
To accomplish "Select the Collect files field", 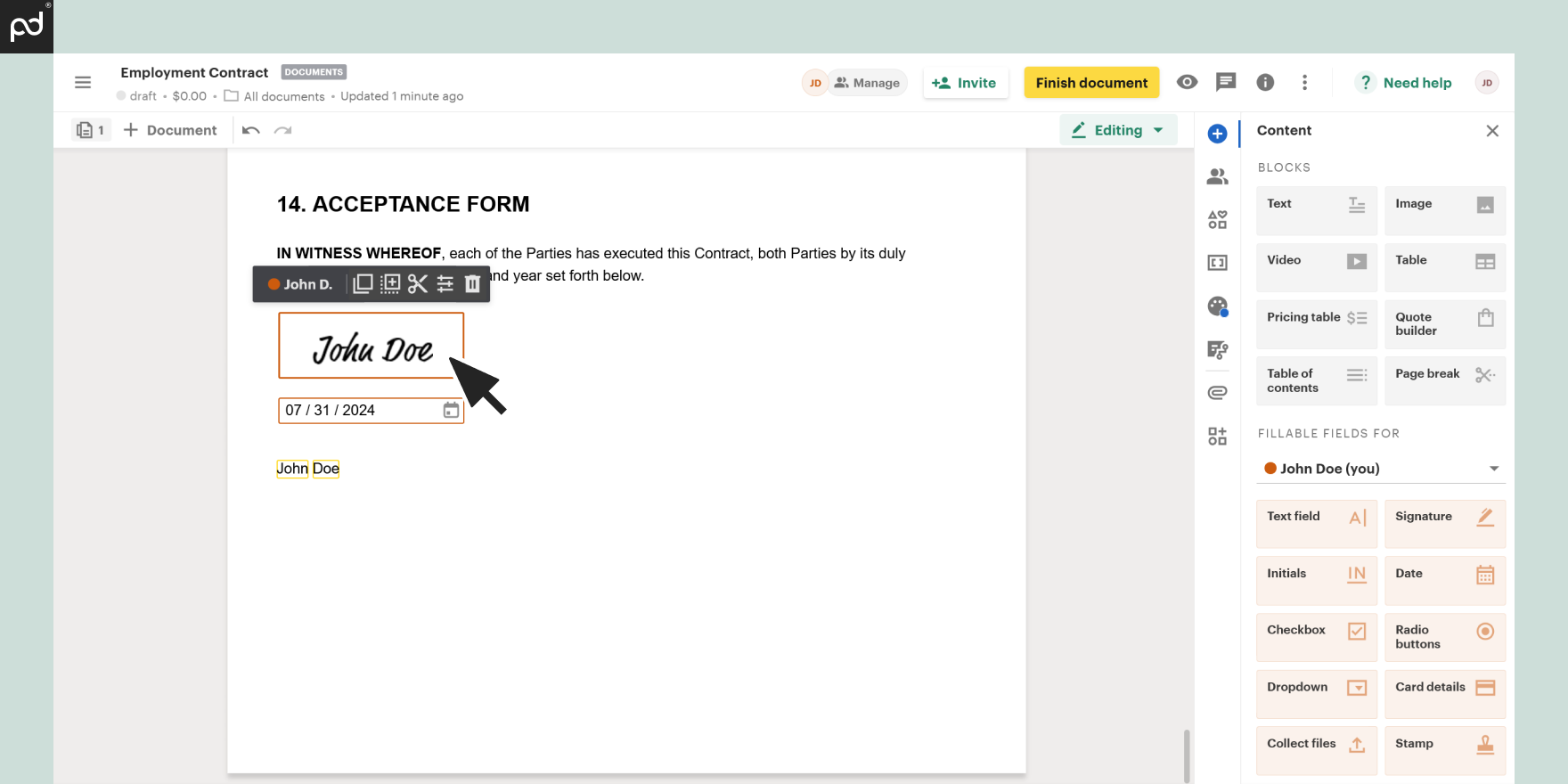I will 1317,751.
